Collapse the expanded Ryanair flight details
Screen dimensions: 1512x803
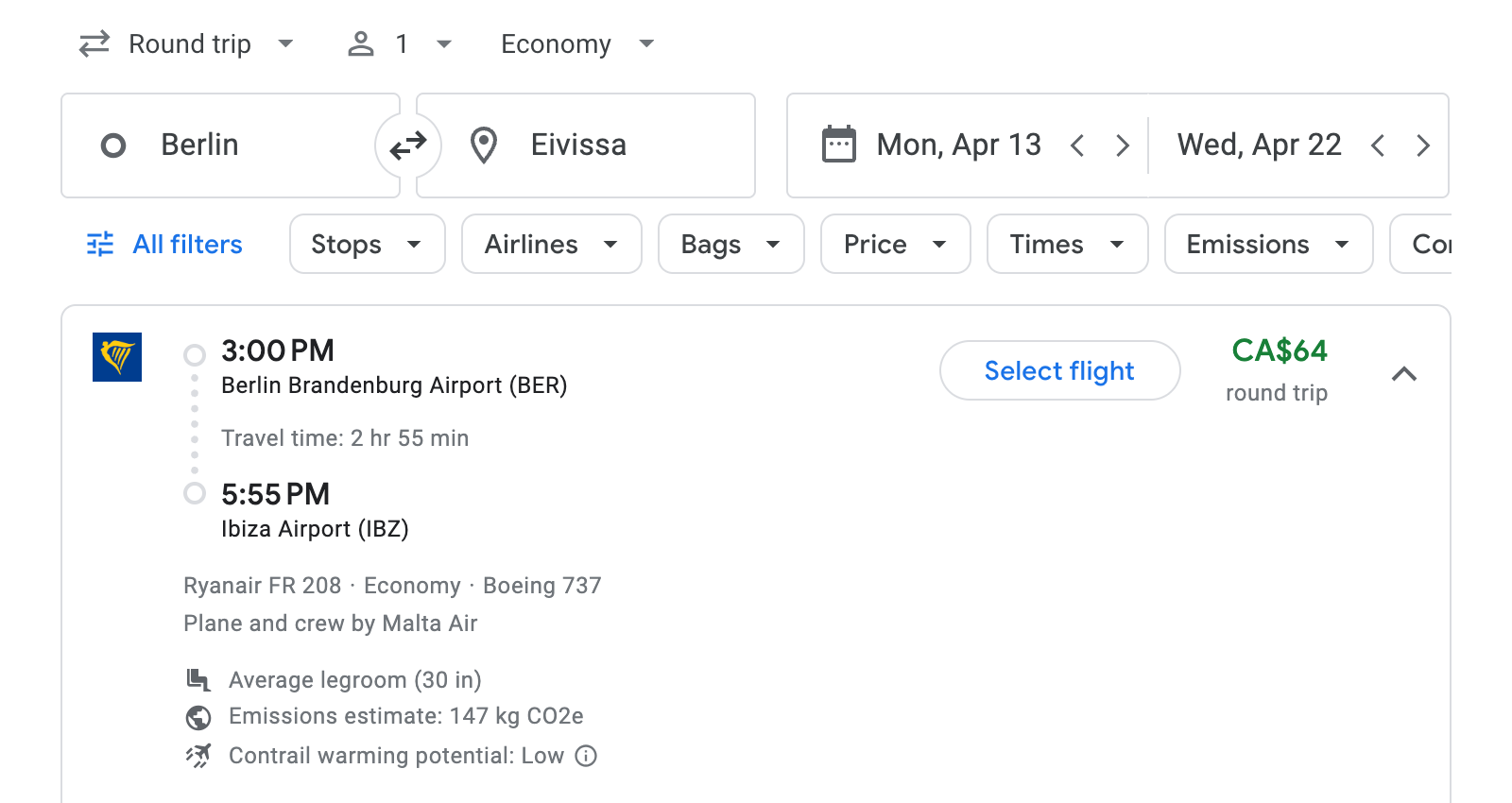[1405, 374]
